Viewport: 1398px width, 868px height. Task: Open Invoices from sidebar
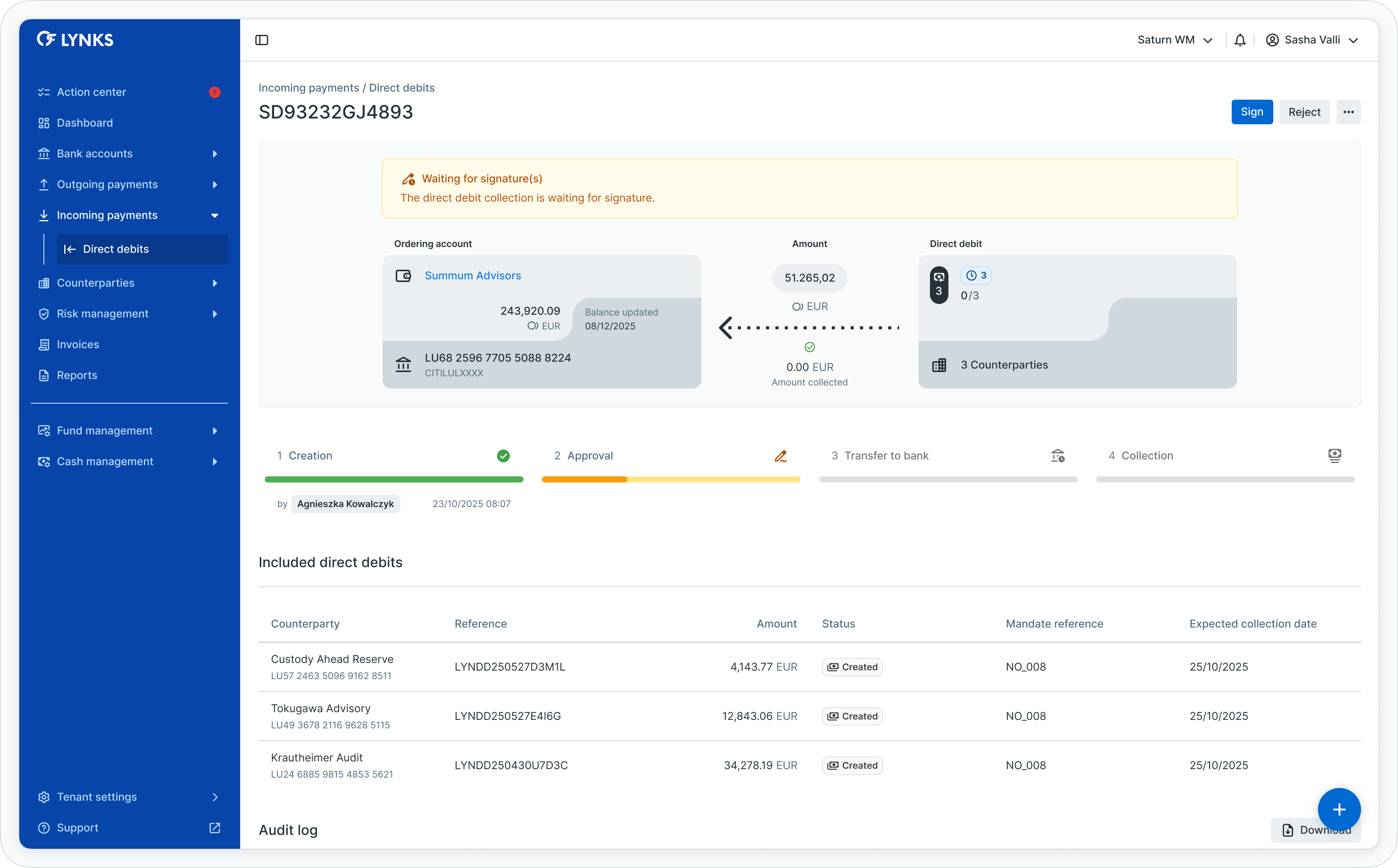pyautogui.click(x=78, y=344)
